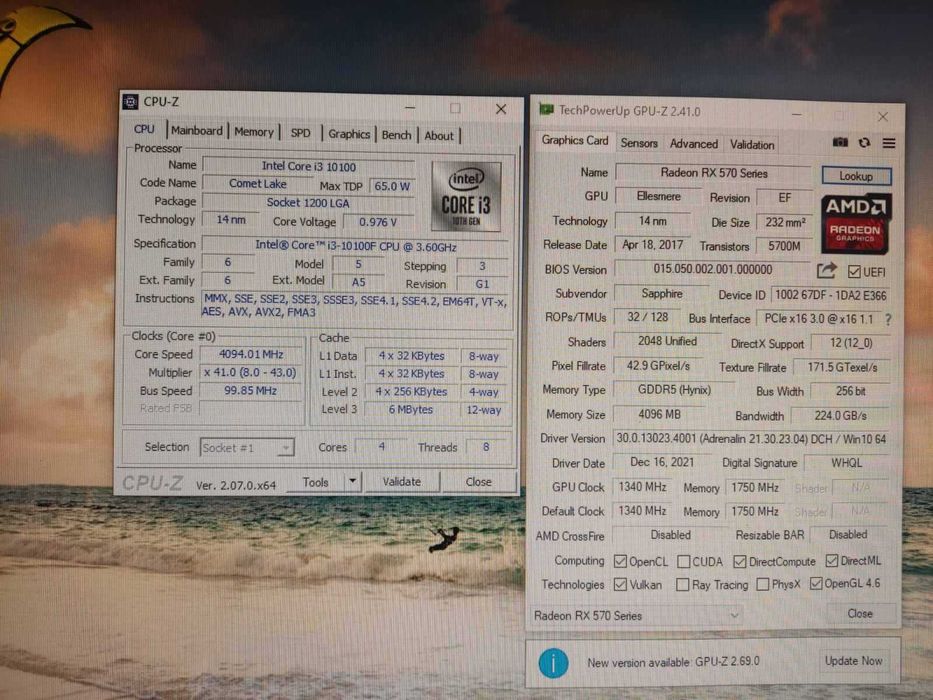Click the Memory Type GDDR5 (Hynix) value

click(674, 390)
